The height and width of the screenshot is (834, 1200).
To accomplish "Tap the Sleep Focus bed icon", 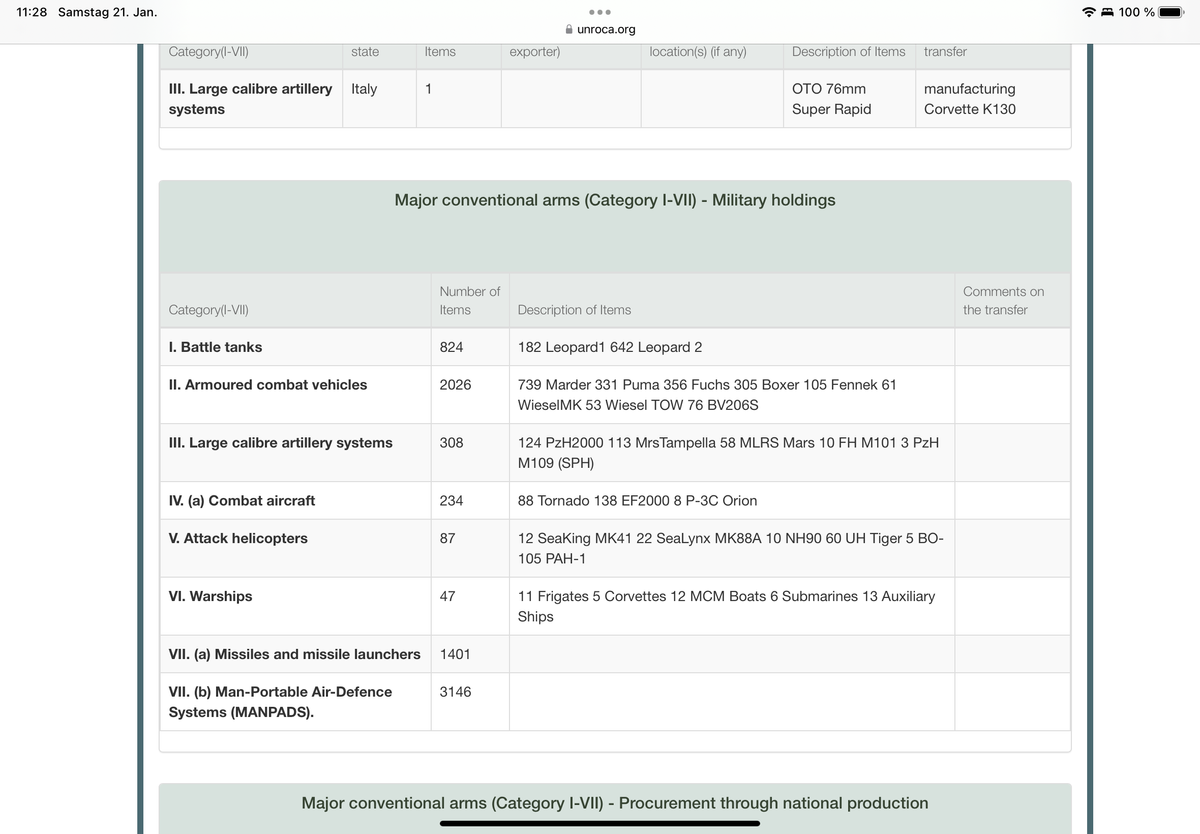I will [1107, 12].
